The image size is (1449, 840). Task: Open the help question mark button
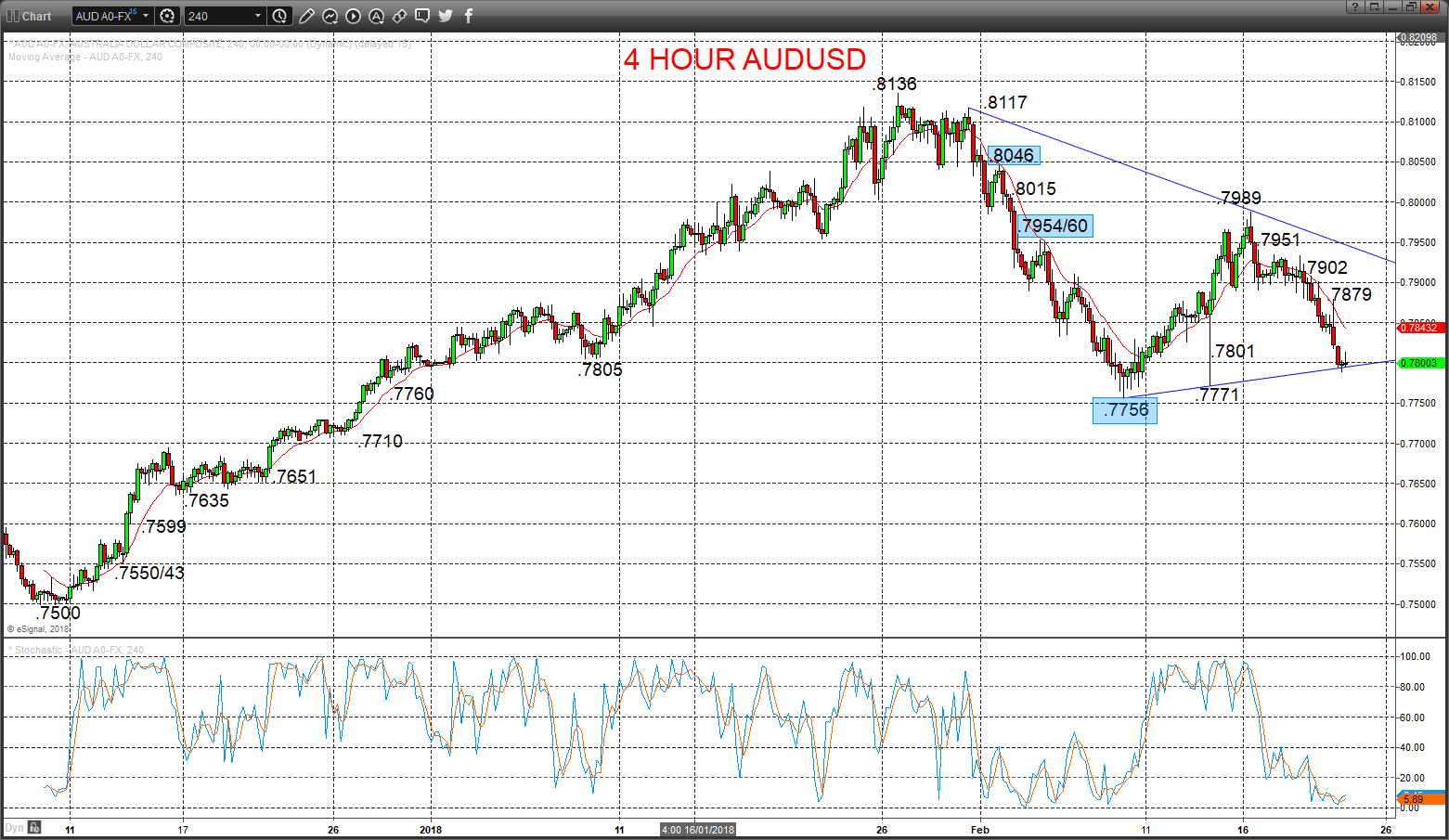click(x=1355, y=6)
